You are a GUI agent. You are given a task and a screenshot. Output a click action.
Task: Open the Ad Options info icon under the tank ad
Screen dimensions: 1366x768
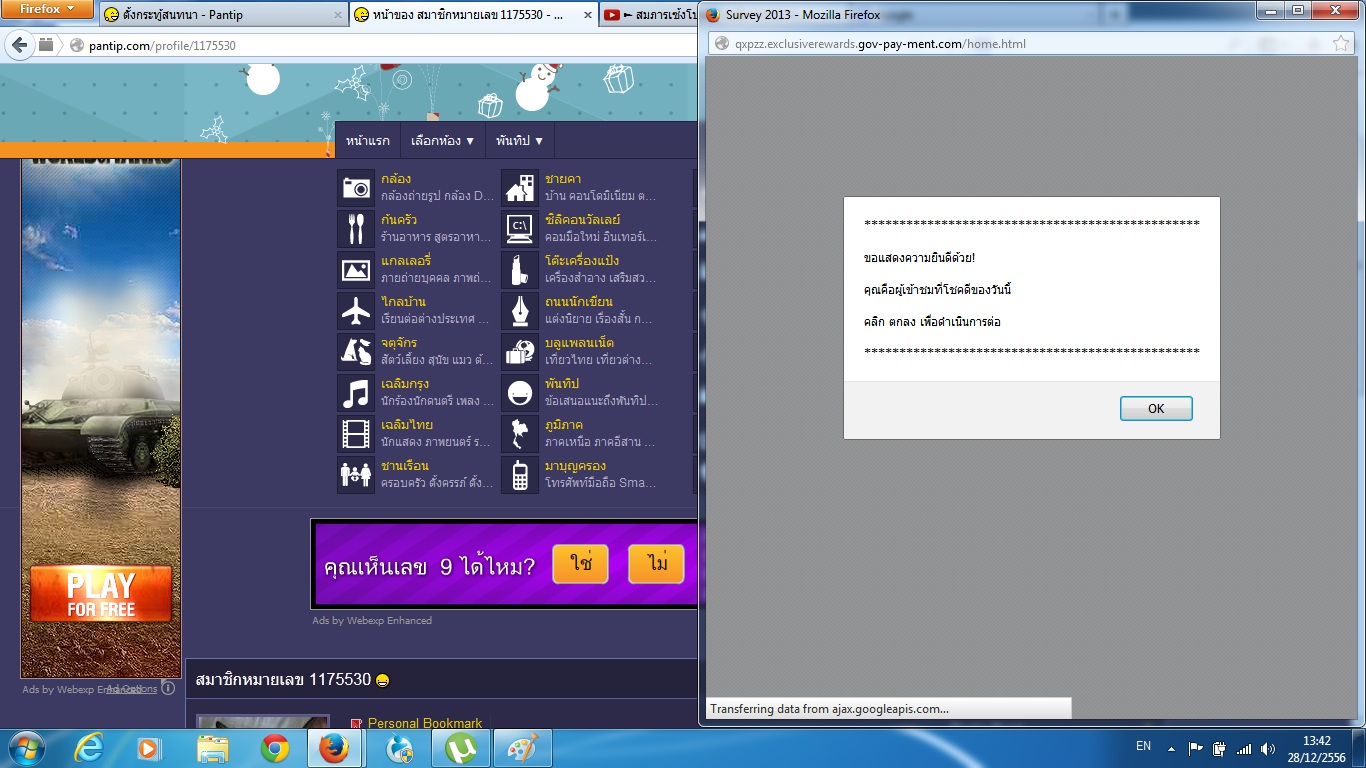(x=168, y=688)
